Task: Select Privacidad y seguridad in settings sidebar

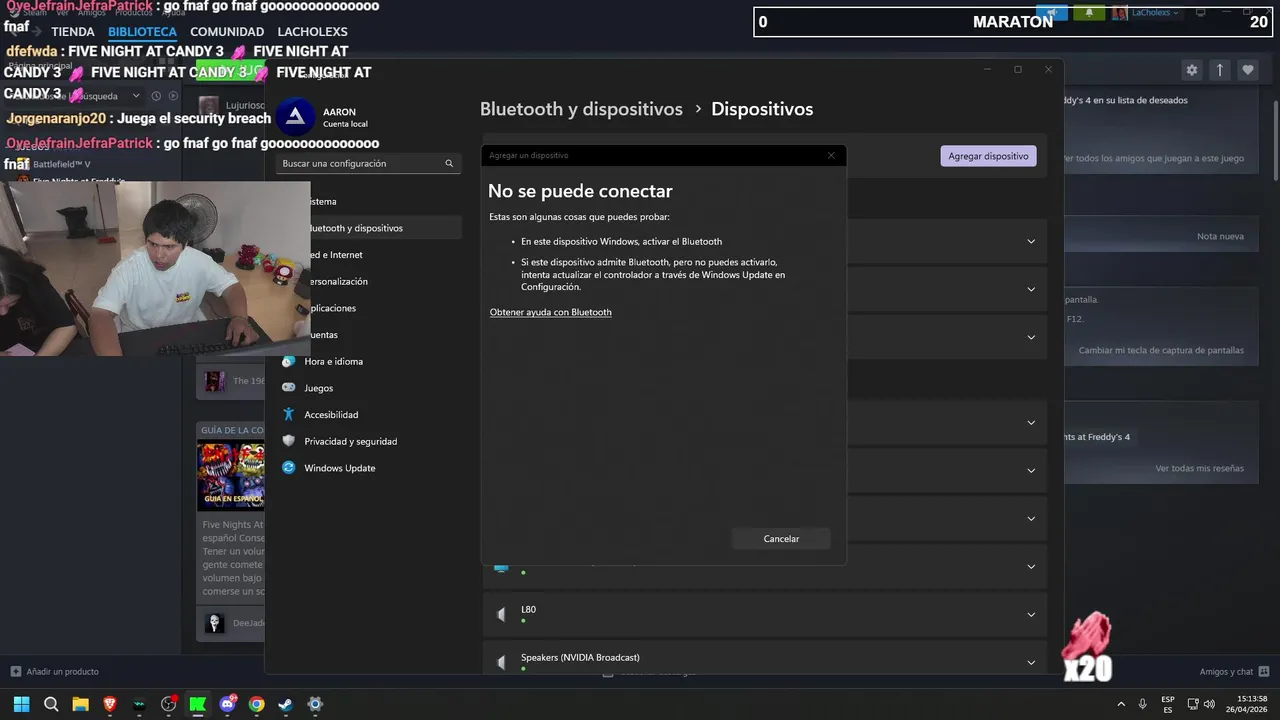Action: [x=370, y=441]
